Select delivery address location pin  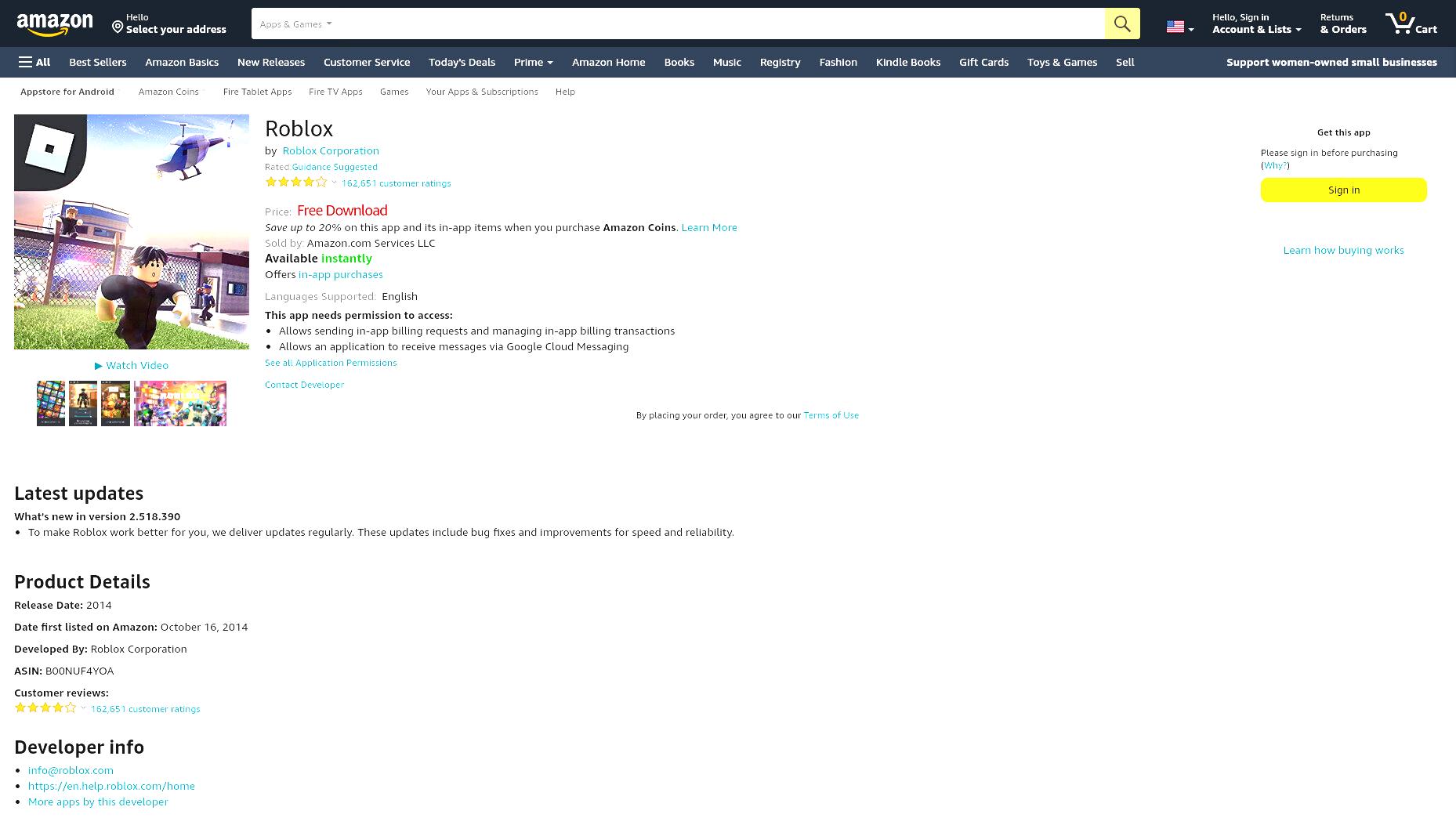(x=118, y=27)
